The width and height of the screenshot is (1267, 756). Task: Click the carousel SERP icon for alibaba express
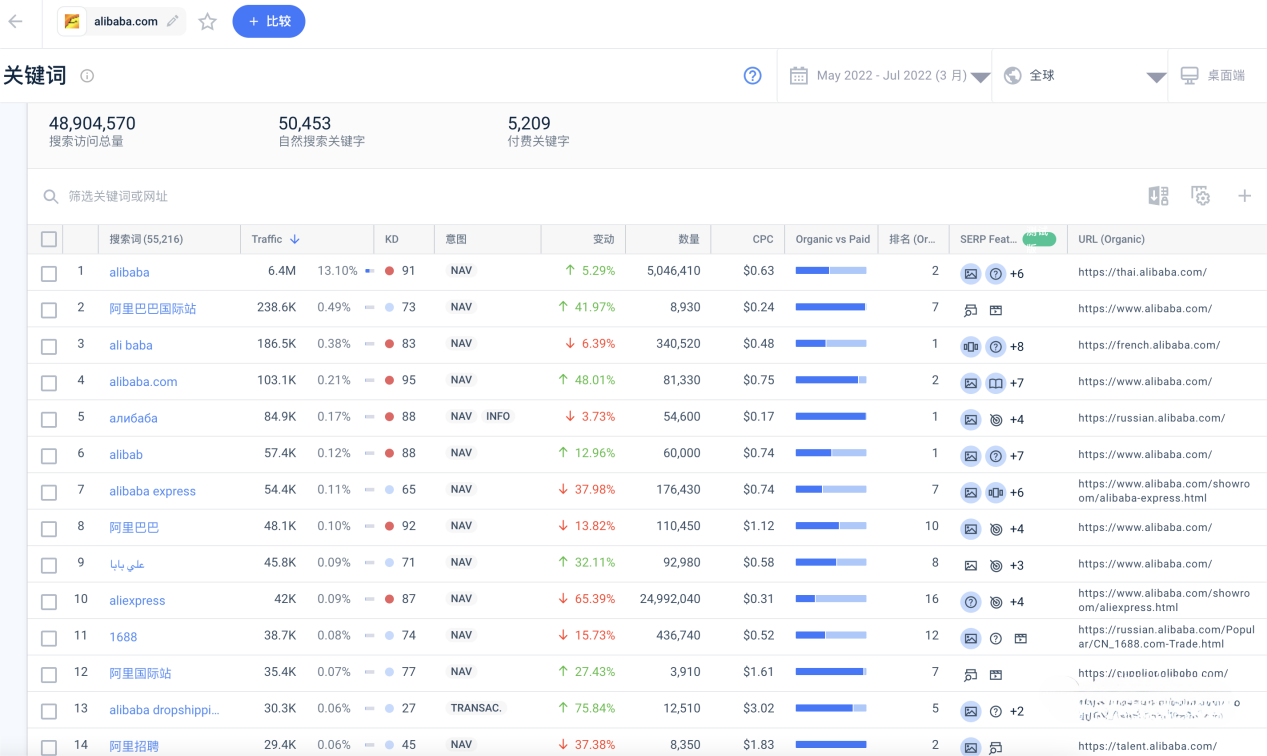[996, 492]
